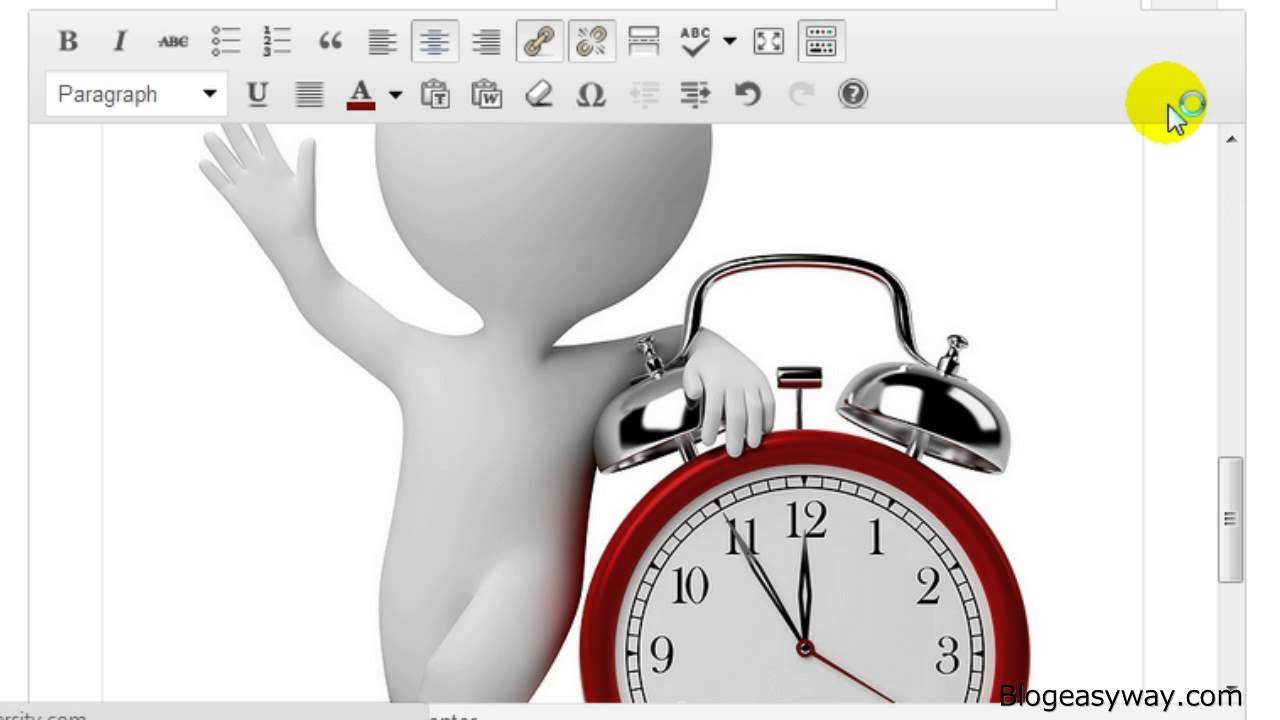Insert a special character omega
This screenshot has height=720, width=1280.
click(x=591, y=94)
